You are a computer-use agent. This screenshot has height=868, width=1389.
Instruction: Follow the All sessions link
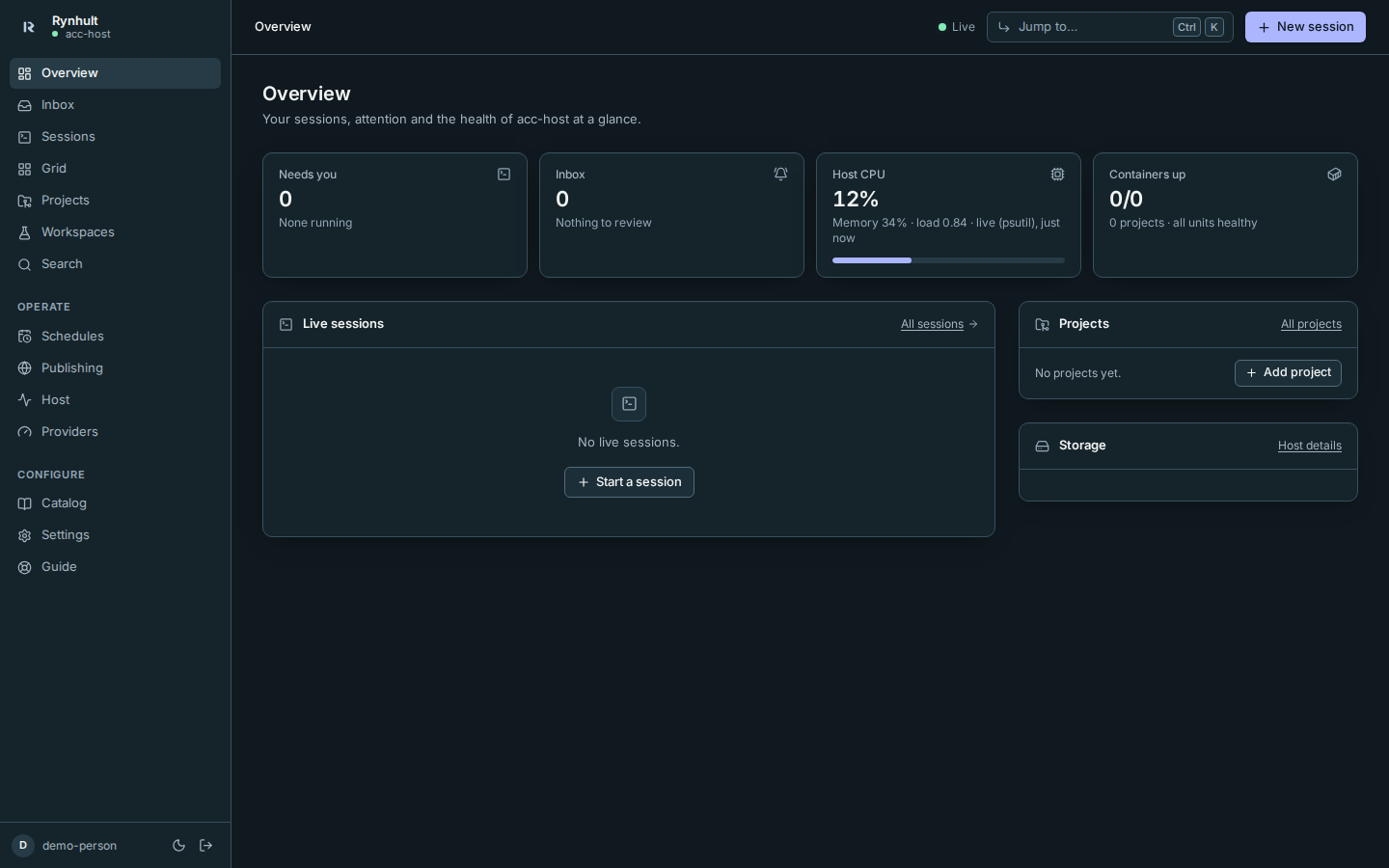(940, 324)
